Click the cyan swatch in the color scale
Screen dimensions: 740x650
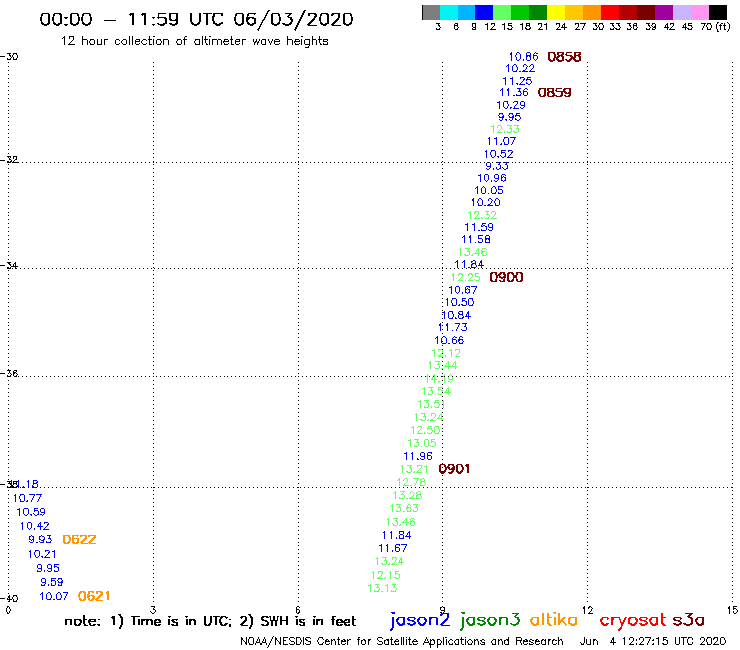(x=448, y=12)
